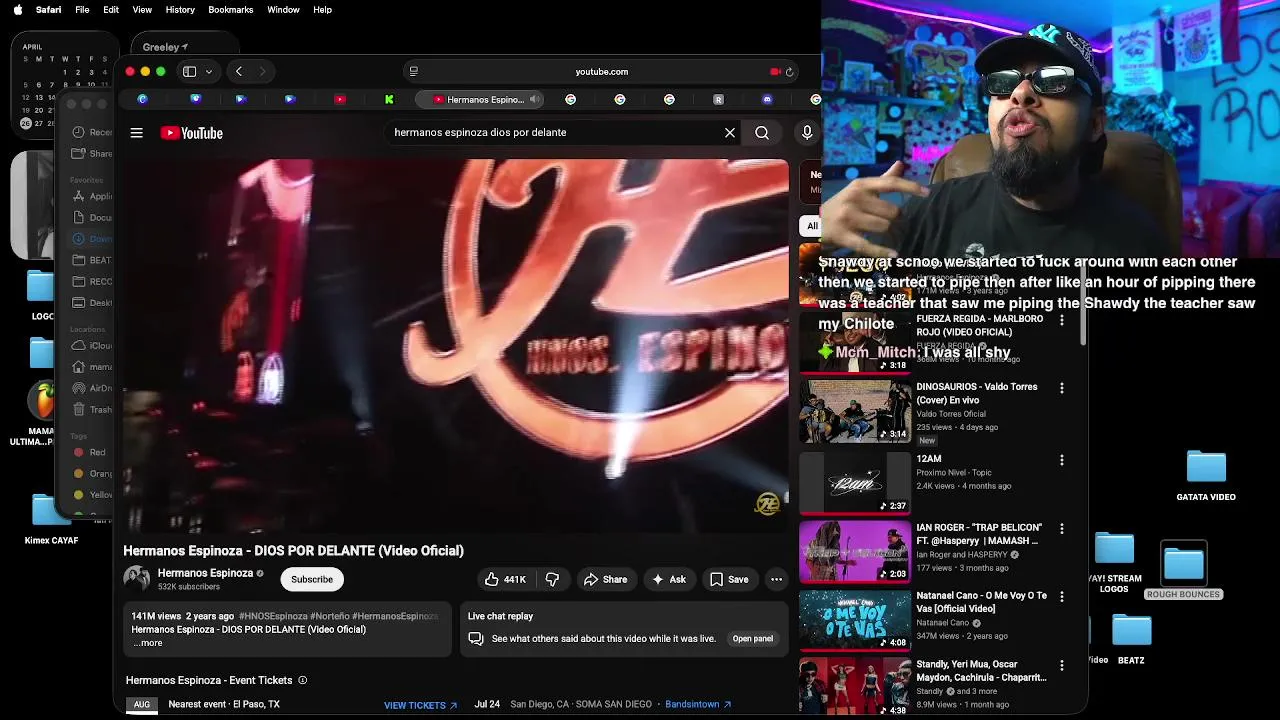Viewport: 1280px width, 720px height.
Task: Open Safari's Bookmarks menu
Action: pos(231,10)
